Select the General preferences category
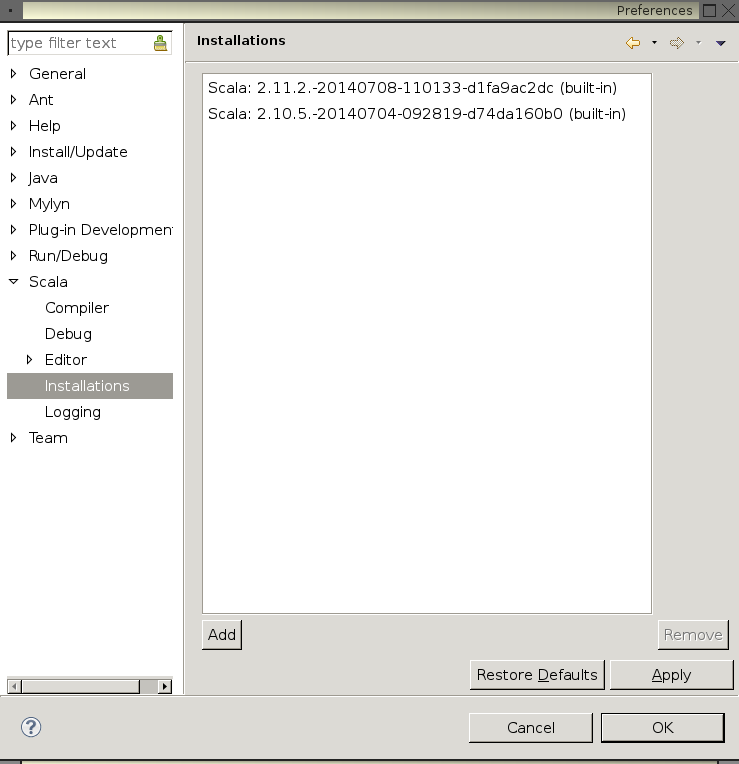 click(57, 74)
